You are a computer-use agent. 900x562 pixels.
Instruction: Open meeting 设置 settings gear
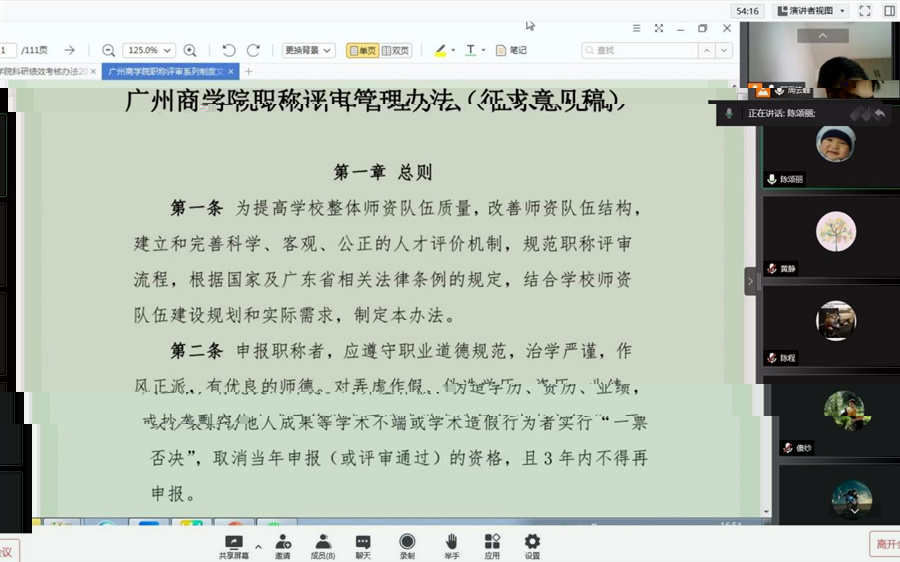532,547
